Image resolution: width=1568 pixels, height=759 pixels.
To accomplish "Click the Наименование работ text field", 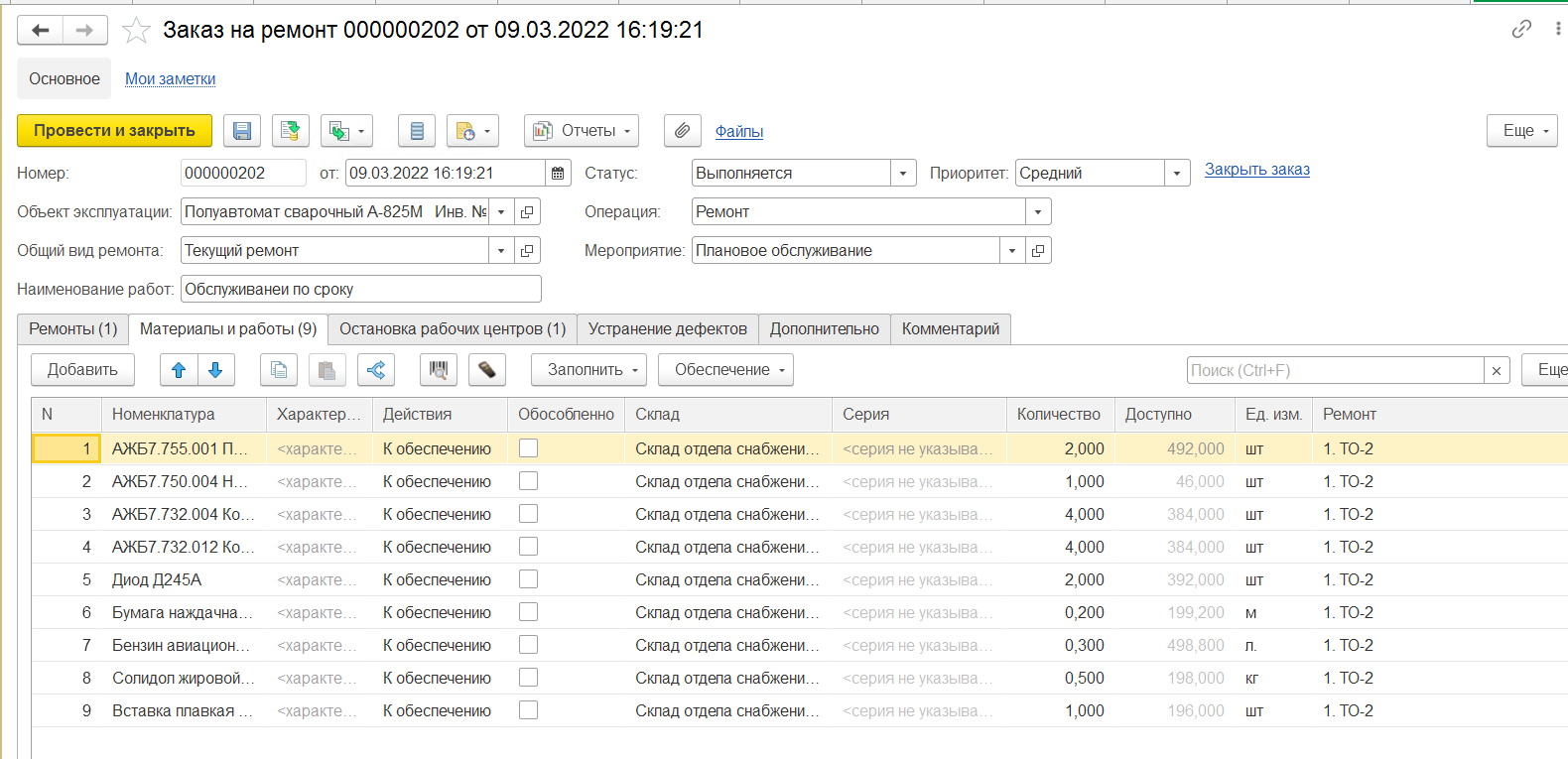I will click(361, 290).
